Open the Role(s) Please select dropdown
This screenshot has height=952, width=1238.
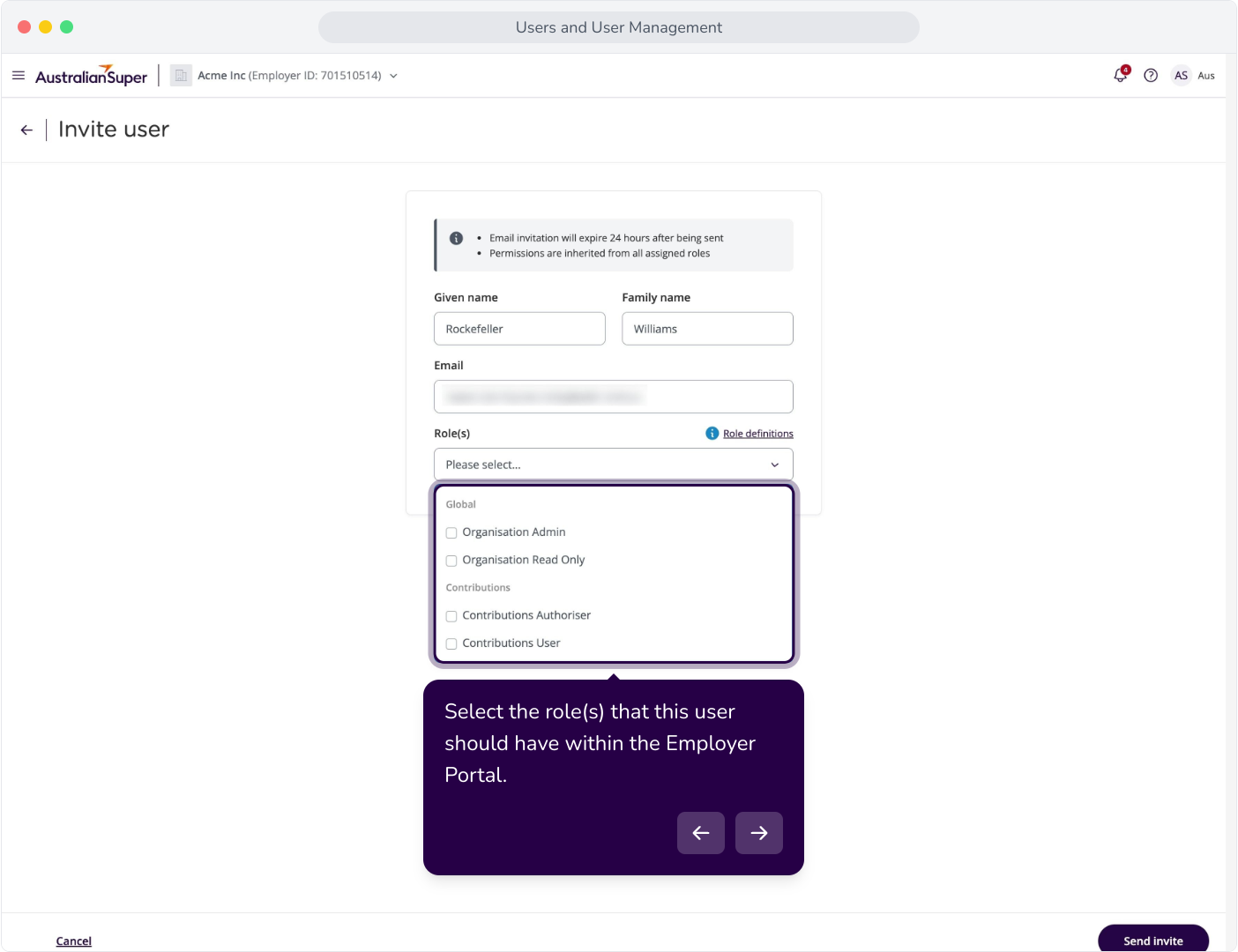coord(614,465)
